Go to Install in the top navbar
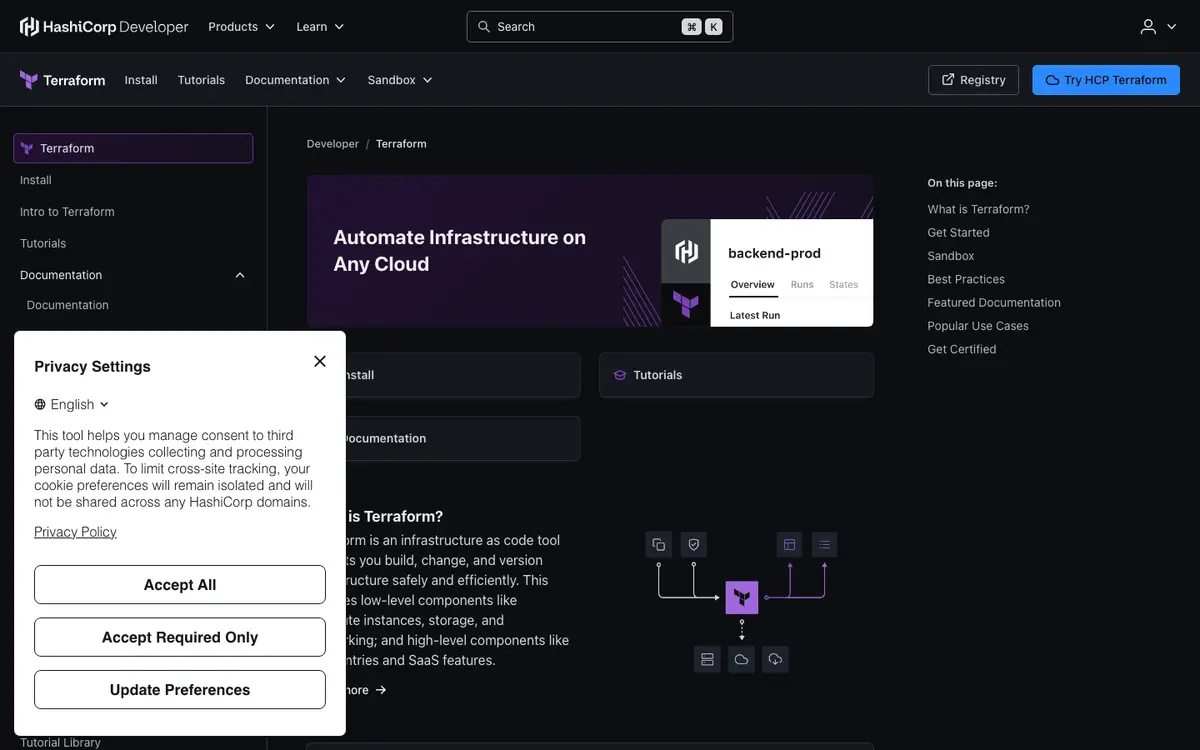The height and width of the screenshot is (750, 1200). click(141, 80)
